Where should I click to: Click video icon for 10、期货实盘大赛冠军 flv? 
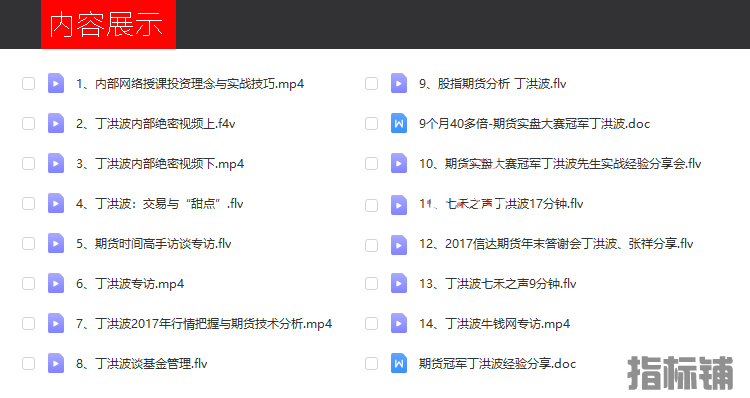click(x=399, y=164)
